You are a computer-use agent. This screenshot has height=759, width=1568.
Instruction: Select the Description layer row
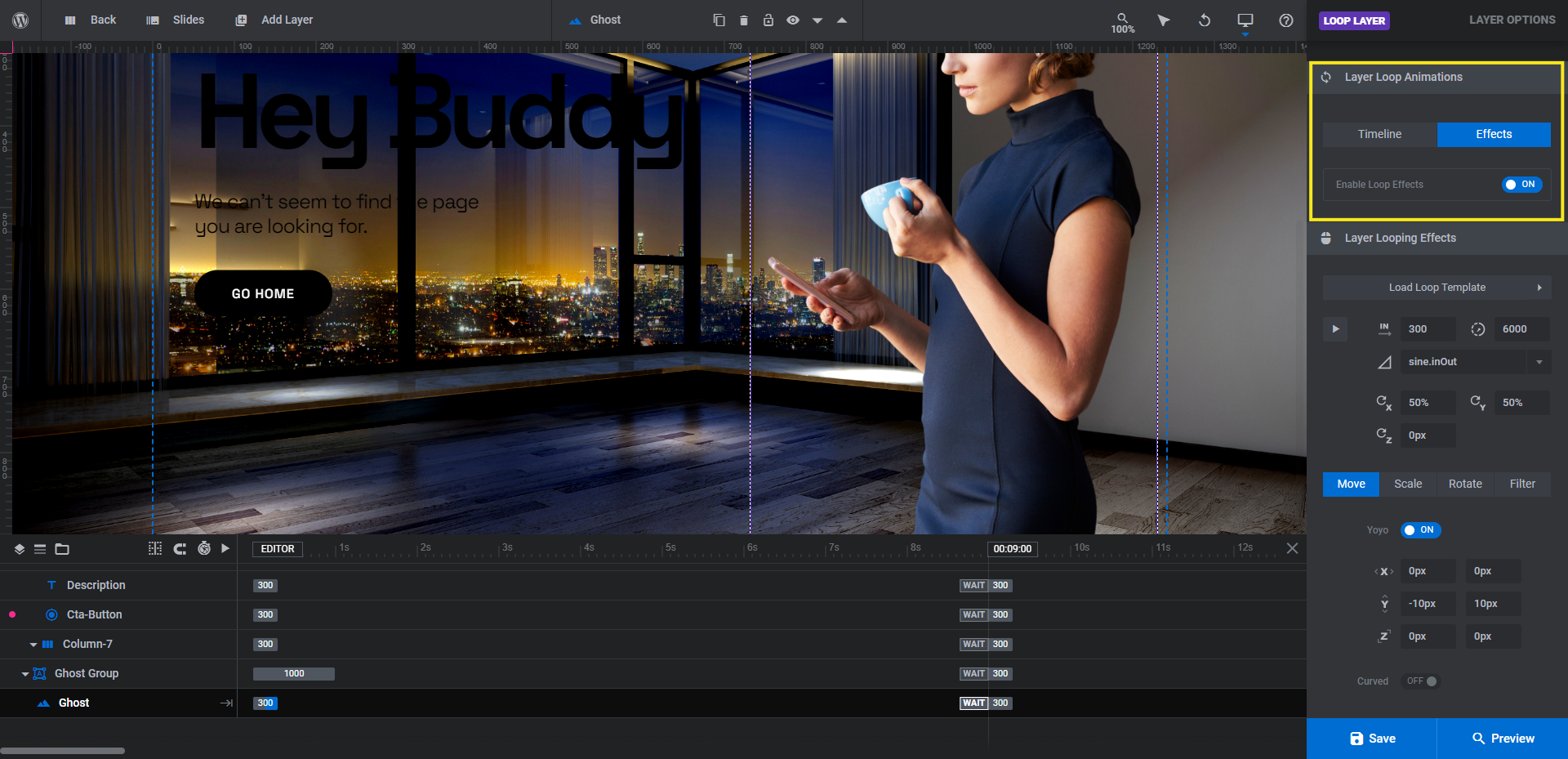coord(118,586)
